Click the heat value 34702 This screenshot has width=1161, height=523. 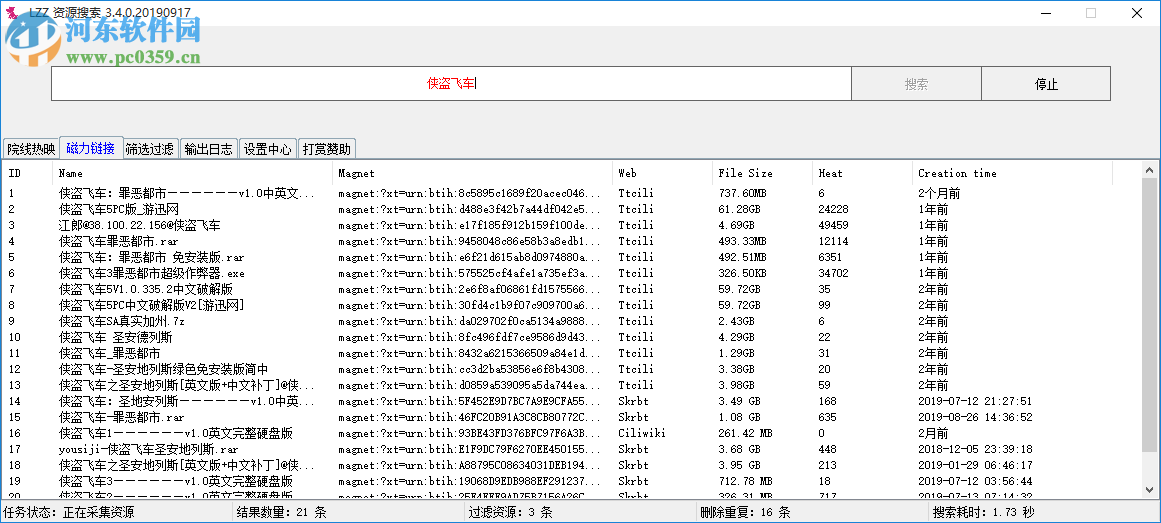tap(833, 273)
